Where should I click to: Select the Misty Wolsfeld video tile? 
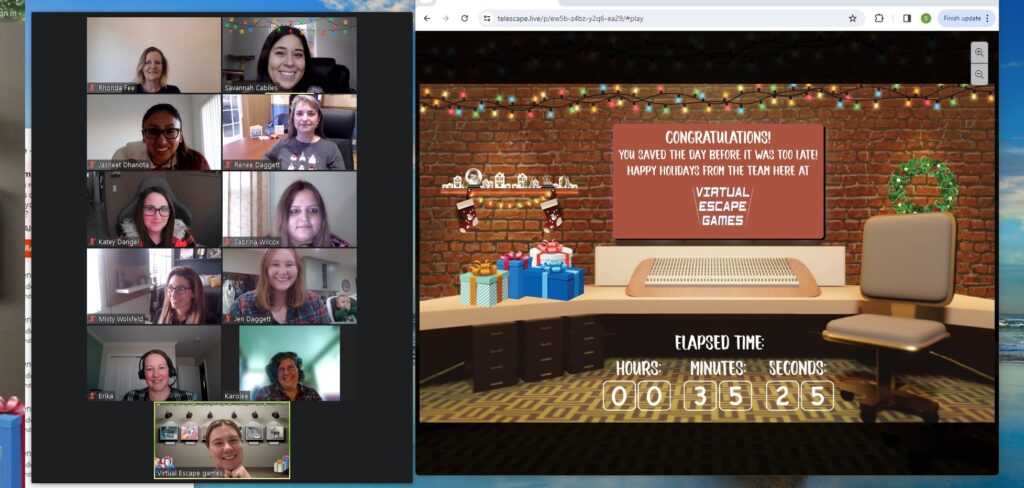[x=154, y=286]
